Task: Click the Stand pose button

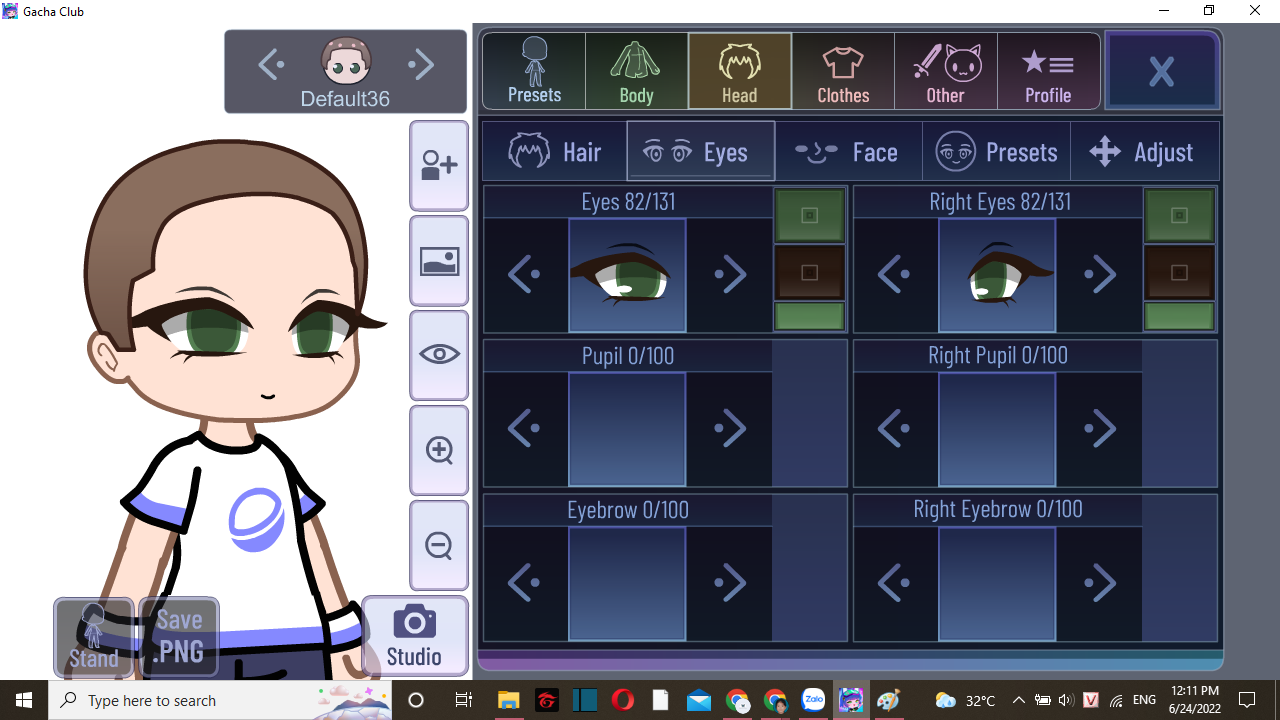Action: coord(94,637)
